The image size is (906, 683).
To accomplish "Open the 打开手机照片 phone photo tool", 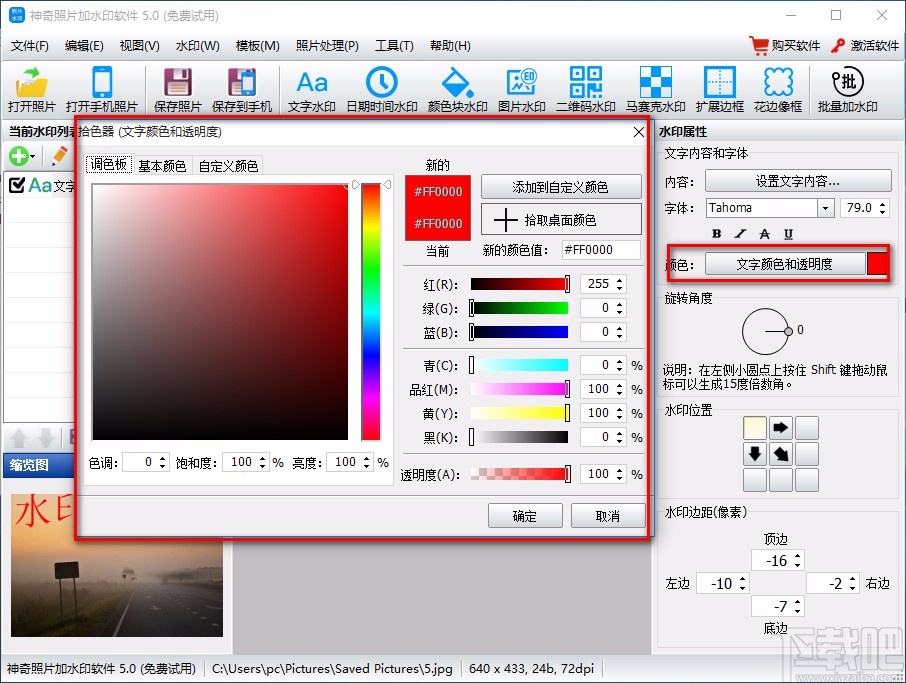I will (x=102, y=88).
